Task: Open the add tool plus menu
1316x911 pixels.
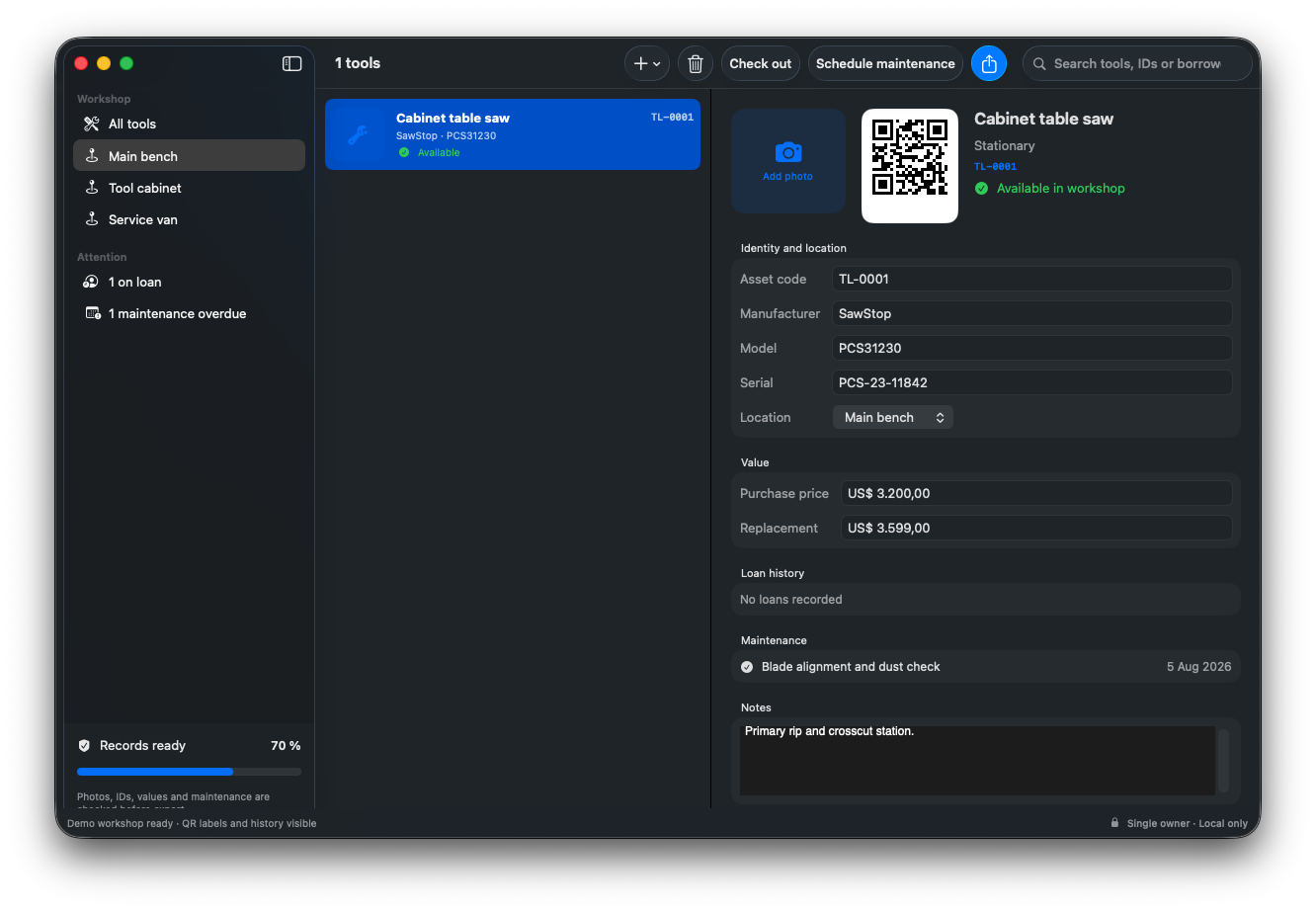Action: coord(647,63)
